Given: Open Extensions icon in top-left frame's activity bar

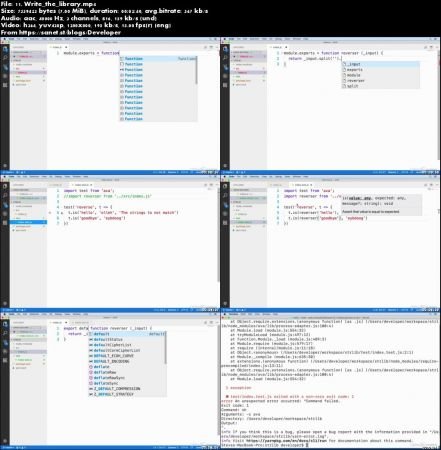Looking at the screenshot, I should click(5, 85).
